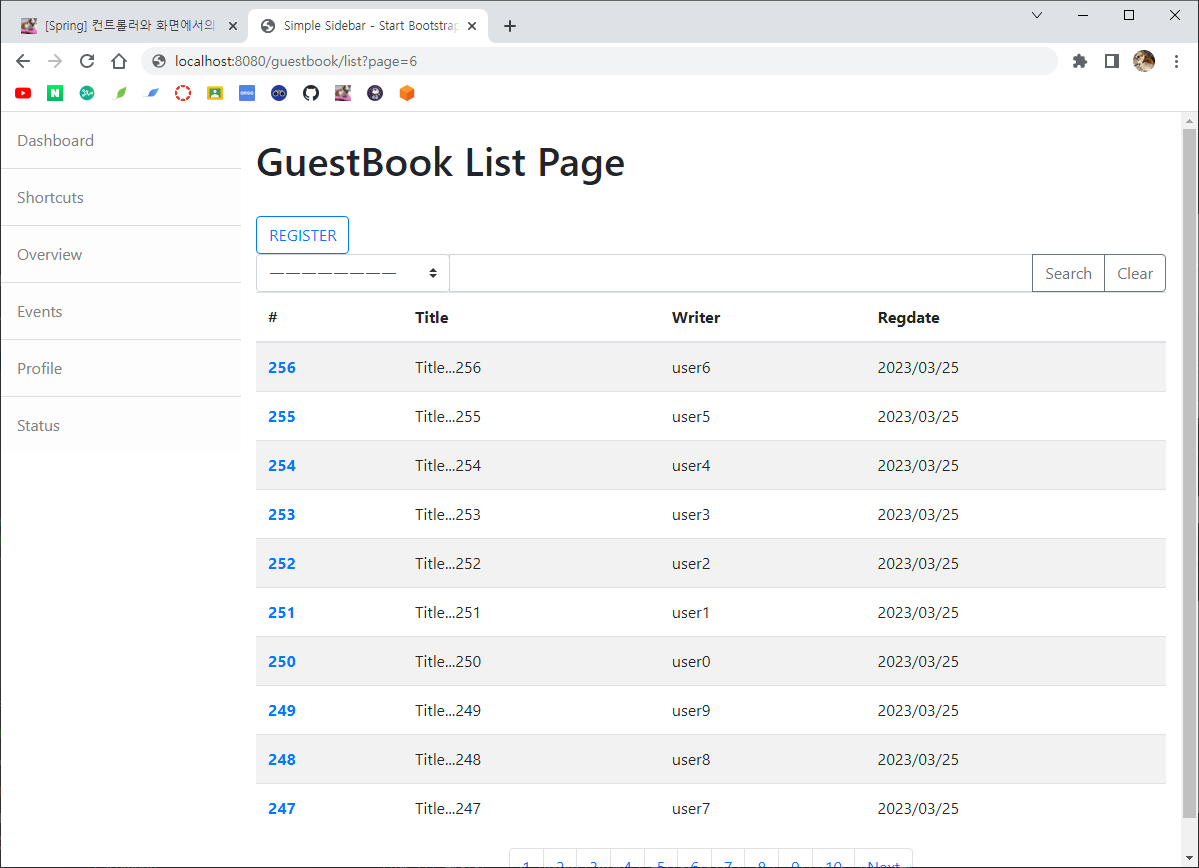Open guestbook entry 253
This screenshot has width=1199, height=868.
[281, 515]
